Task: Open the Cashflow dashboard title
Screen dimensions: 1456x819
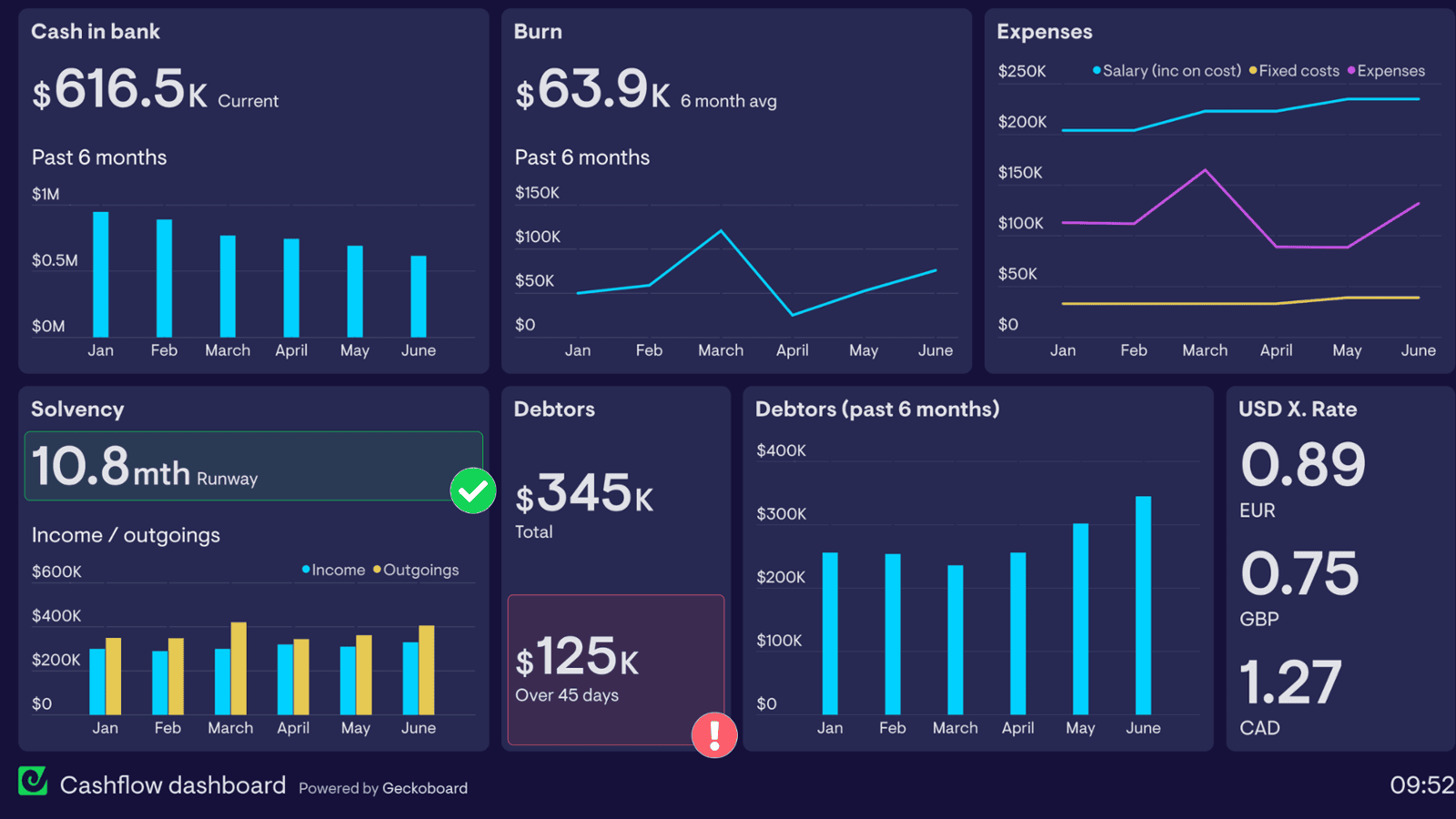Action: click(173, 785)
